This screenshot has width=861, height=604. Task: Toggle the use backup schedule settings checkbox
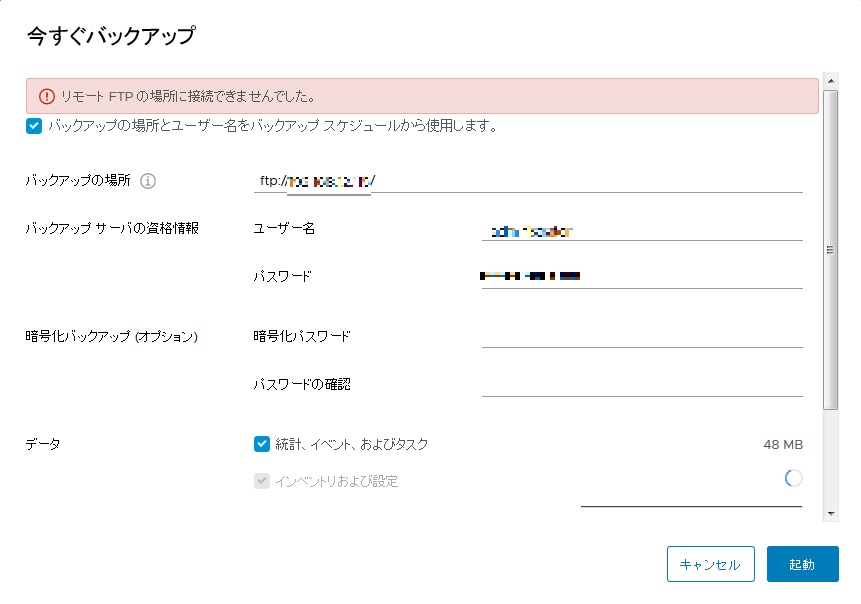35,126
